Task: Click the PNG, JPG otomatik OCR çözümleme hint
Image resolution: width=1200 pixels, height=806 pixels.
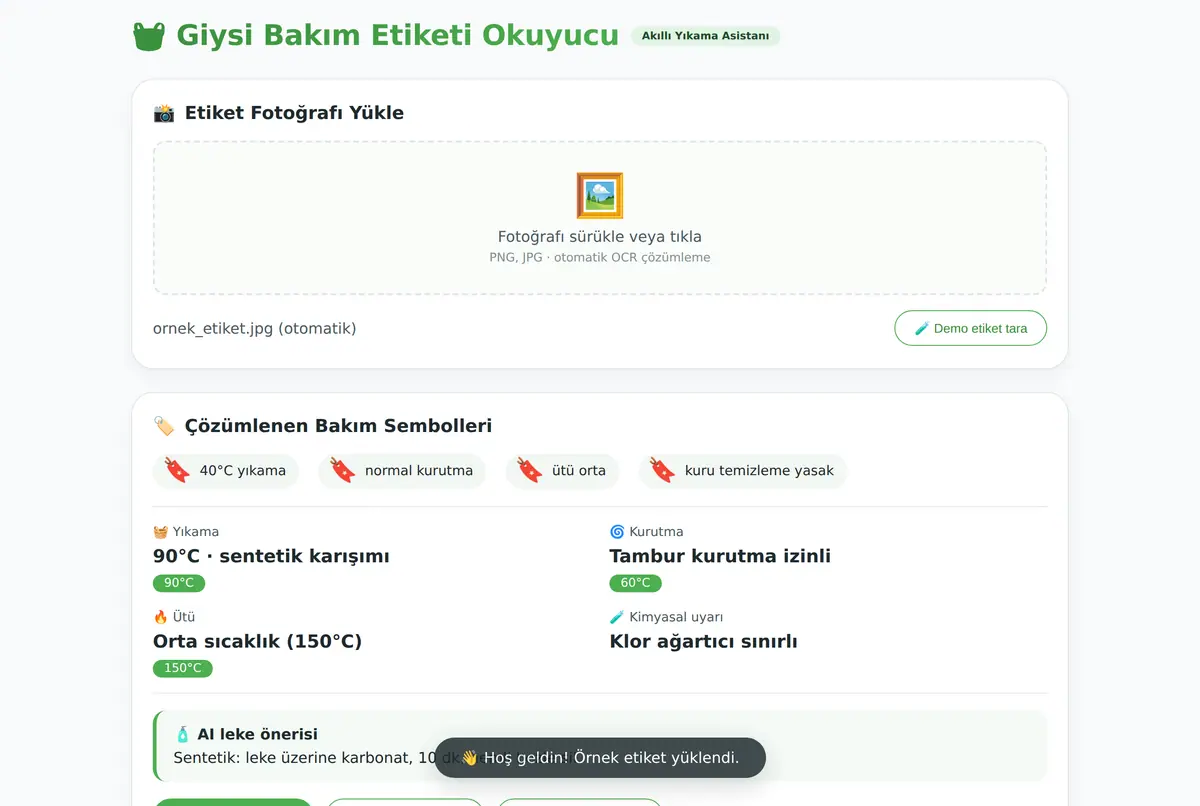Action: 600,257
